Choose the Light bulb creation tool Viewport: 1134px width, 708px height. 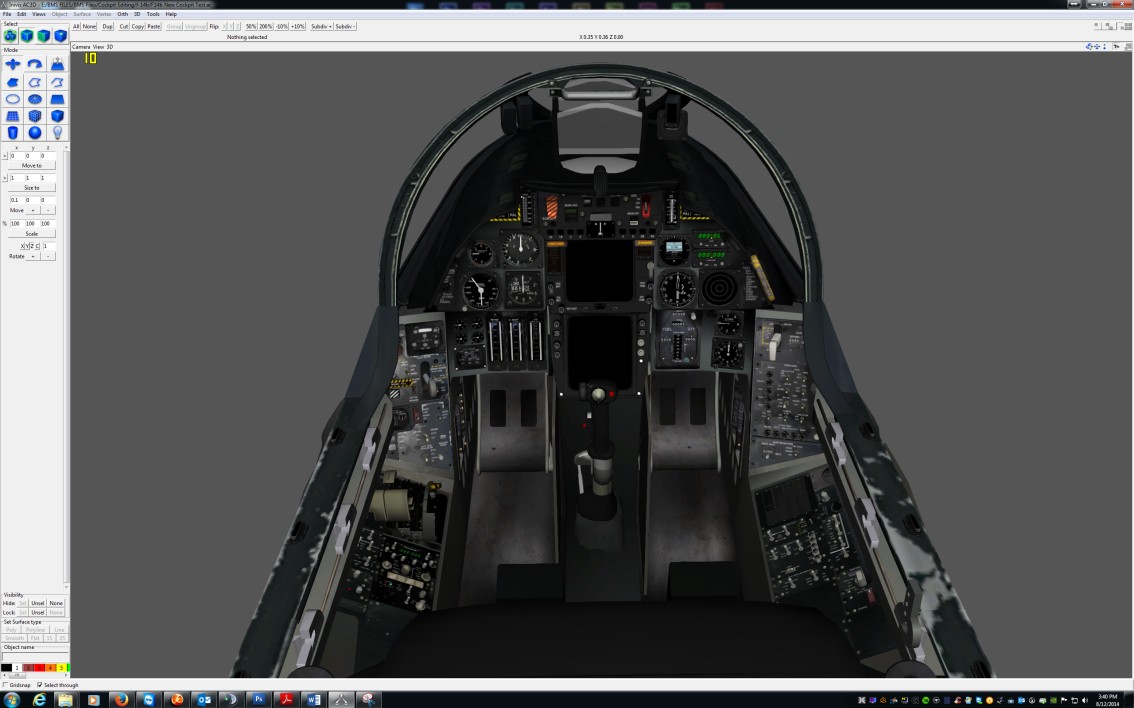pyautogui.click(x=57, y=133)
